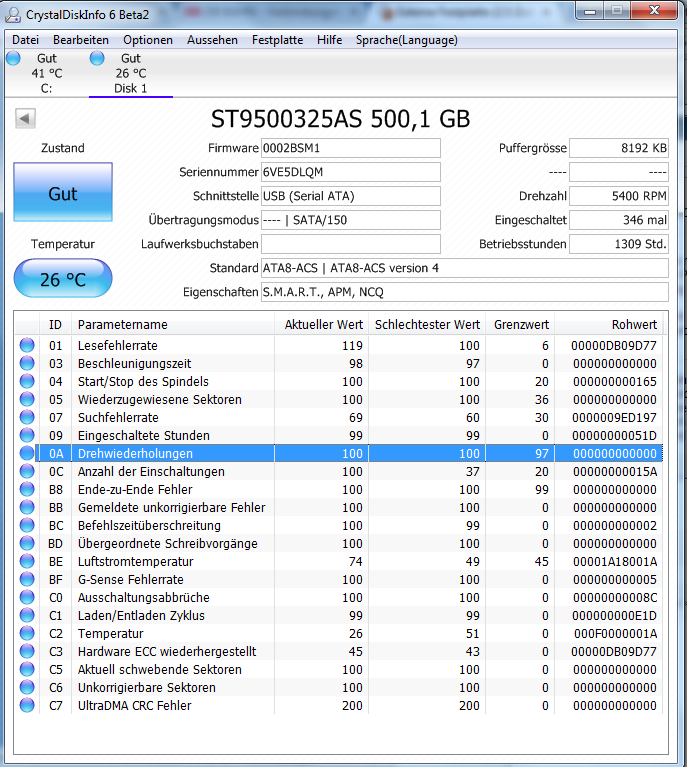Click status icon of C2 Temperatur row
The height and width of the screenshot is (767, 687).
(x=27, y=633)
